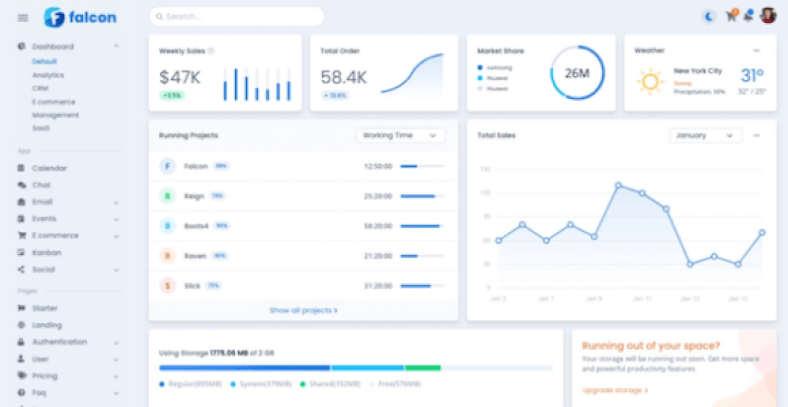Click the 58.4K total order value
Image resolution: width=788 pixels, height=407 pixels.
344,77
